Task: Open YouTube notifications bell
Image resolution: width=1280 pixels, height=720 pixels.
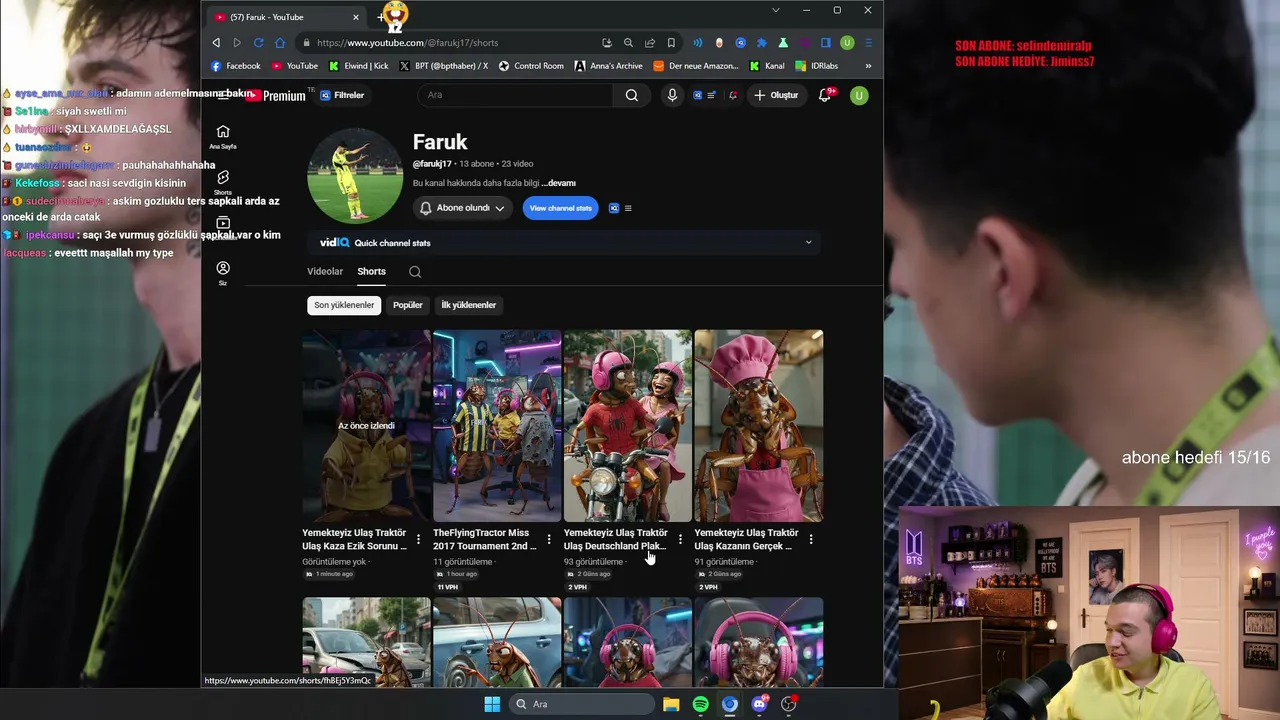Action: pyautogui.click(x=825, y=95)
